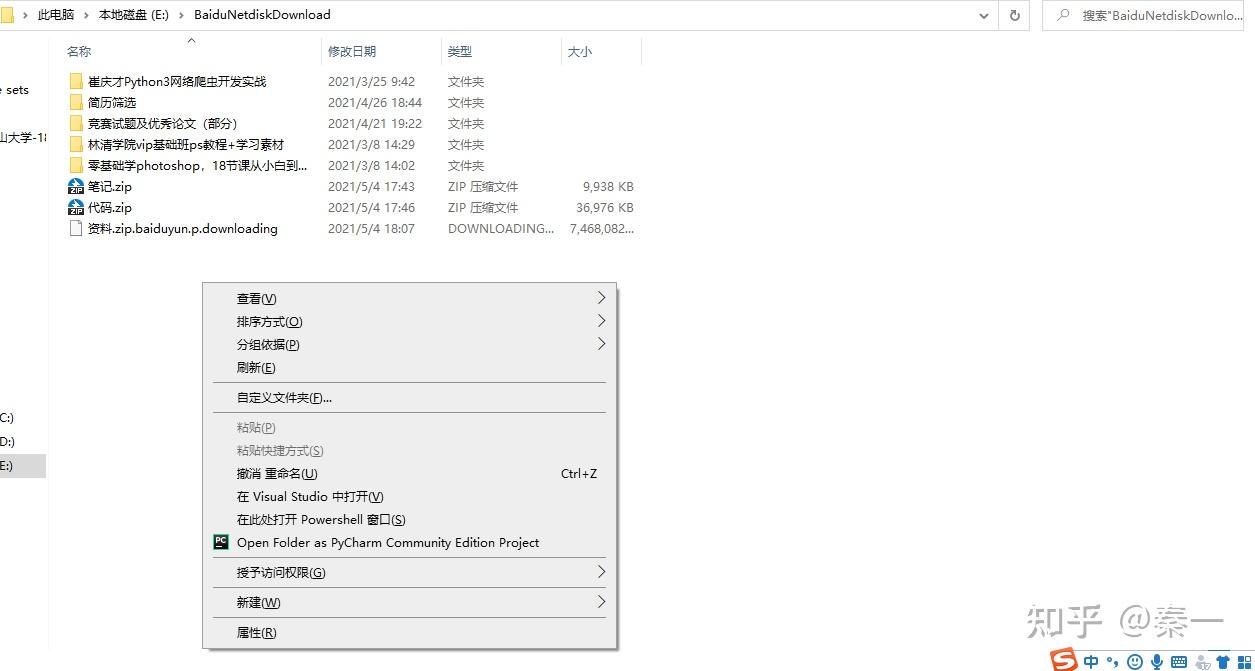Click chevron before 此电脑 in breadcrumb

[24, 15]
